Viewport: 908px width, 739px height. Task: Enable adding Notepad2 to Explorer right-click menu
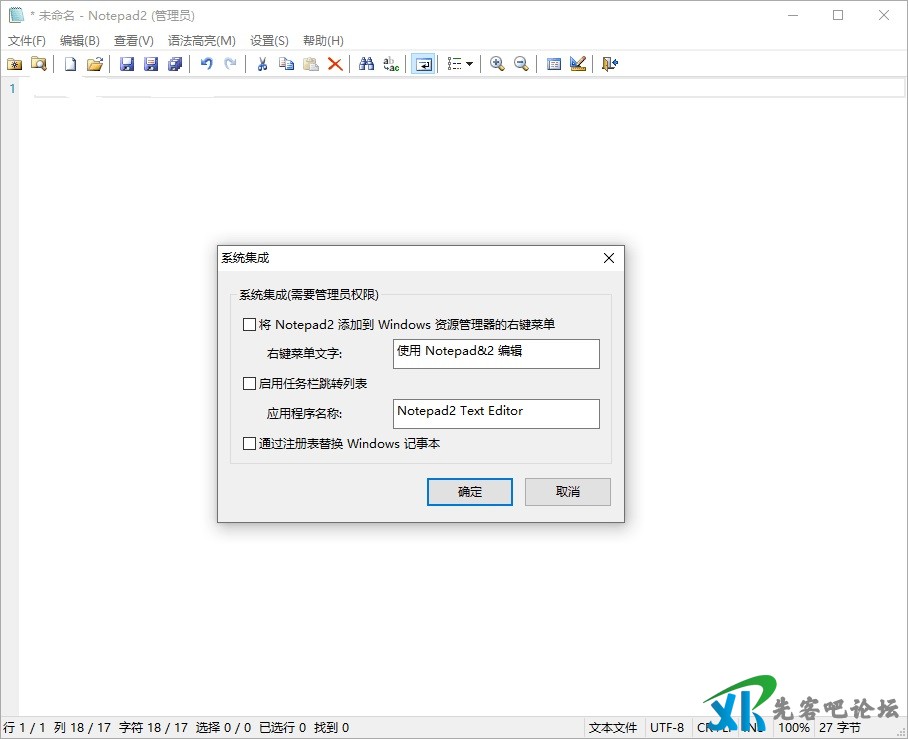[x=250, y=324]
